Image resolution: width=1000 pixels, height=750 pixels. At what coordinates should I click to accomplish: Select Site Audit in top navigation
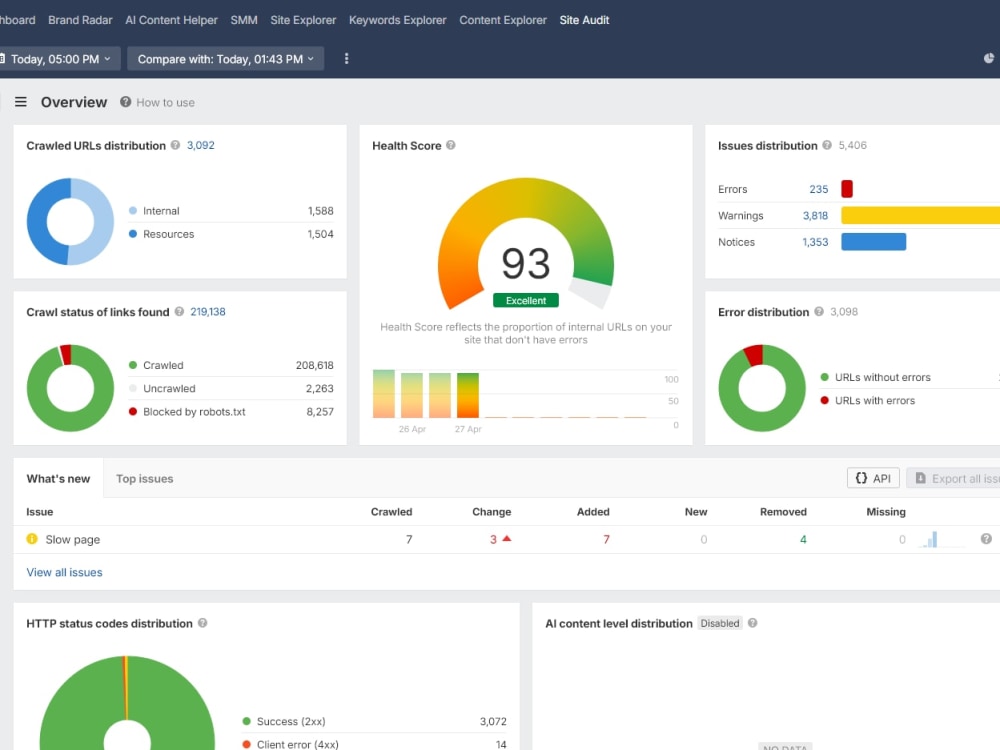(x=584, y=20)
